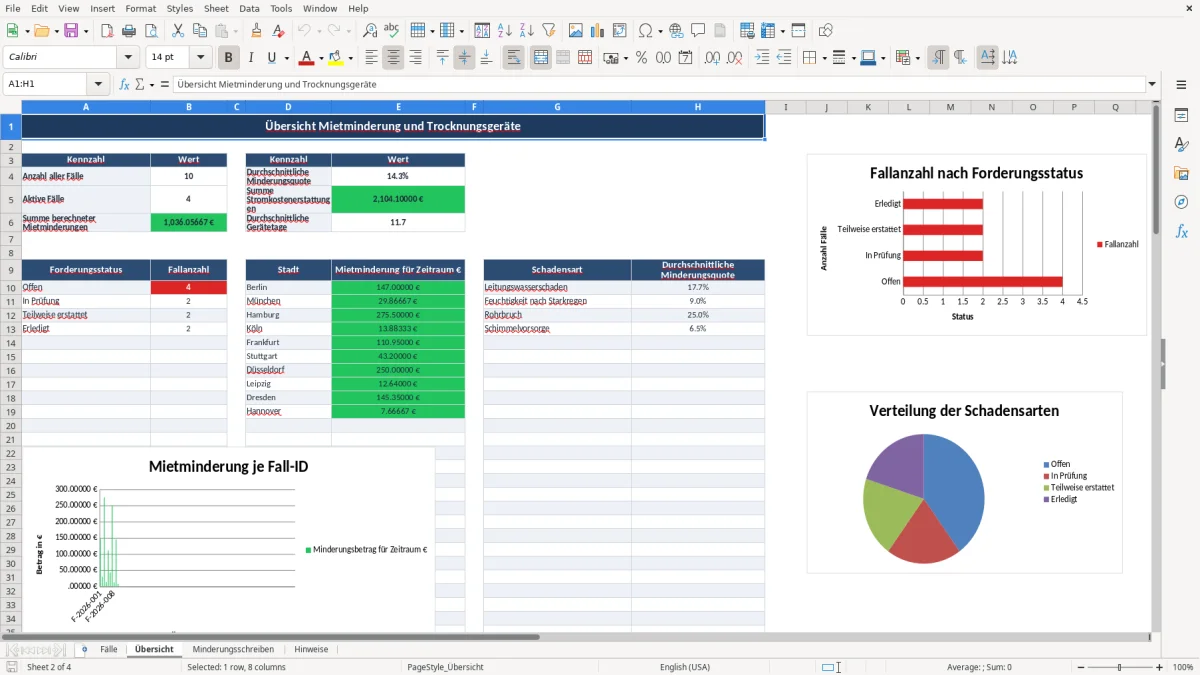Toggle Italic formatting

(x=251, y=58)
